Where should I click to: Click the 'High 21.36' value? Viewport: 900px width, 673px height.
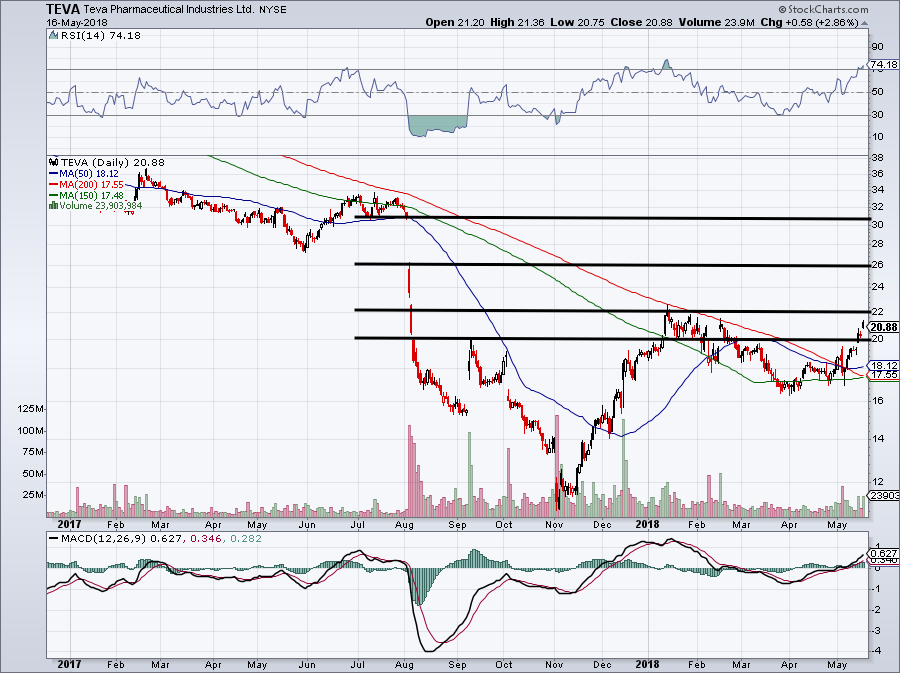tap(517, 22)
